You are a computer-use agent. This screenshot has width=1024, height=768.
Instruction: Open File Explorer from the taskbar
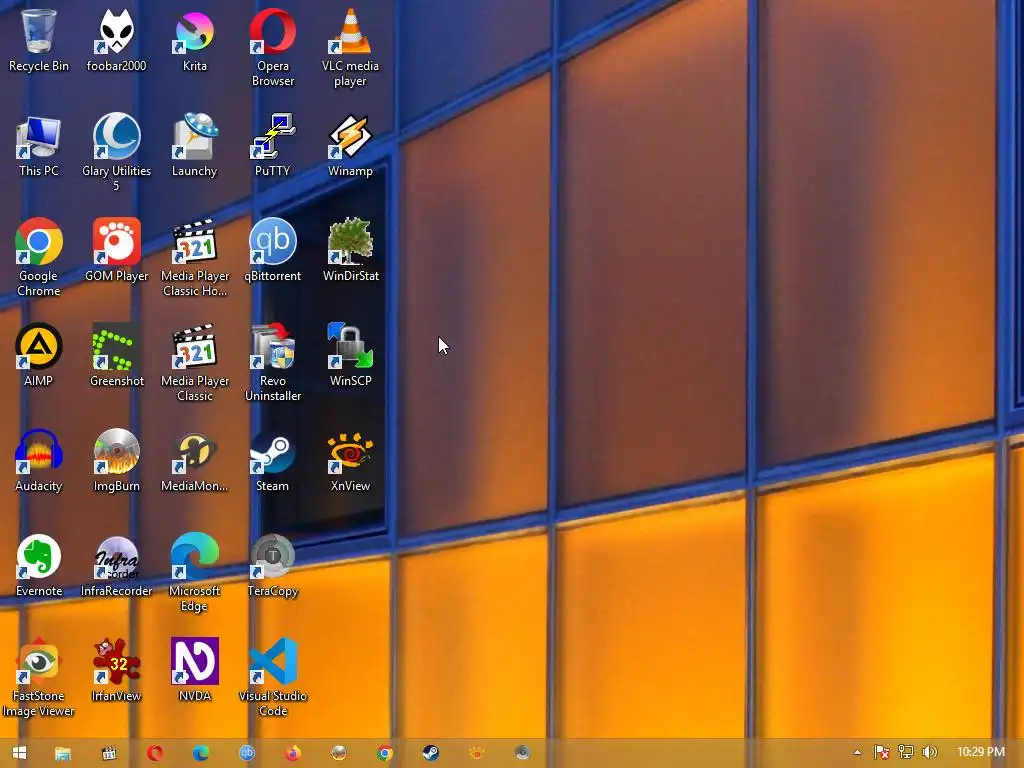(x=63, y=753)
